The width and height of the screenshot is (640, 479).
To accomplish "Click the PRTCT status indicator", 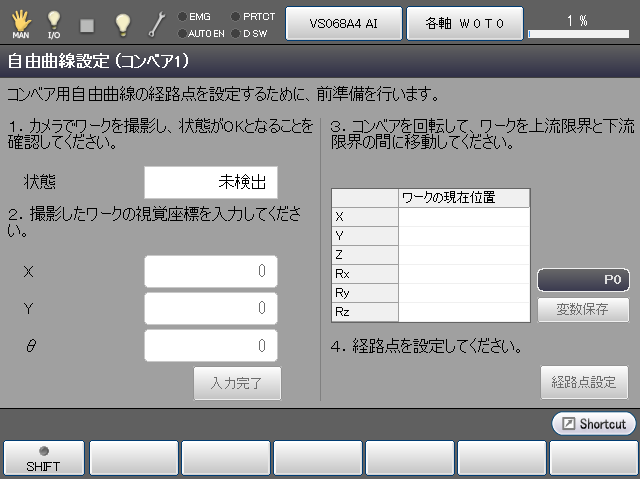I will click(x=252, y=16).
